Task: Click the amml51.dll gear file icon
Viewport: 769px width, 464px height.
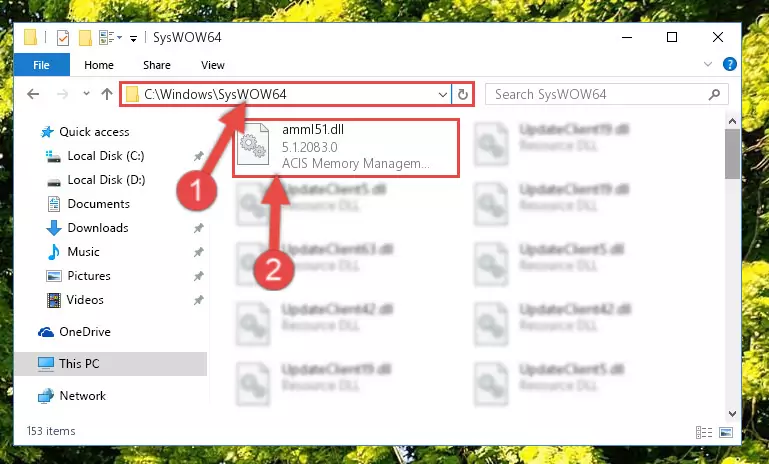Action: coord(253,144)
